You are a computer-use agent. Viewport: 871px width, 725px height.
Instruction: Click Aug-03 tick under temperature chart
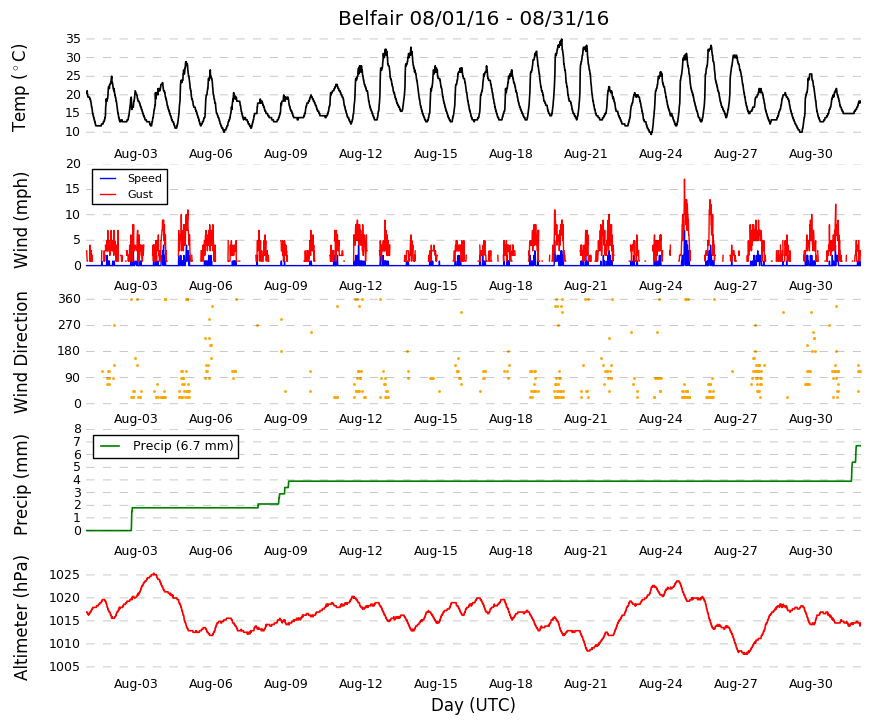(136, 154)
